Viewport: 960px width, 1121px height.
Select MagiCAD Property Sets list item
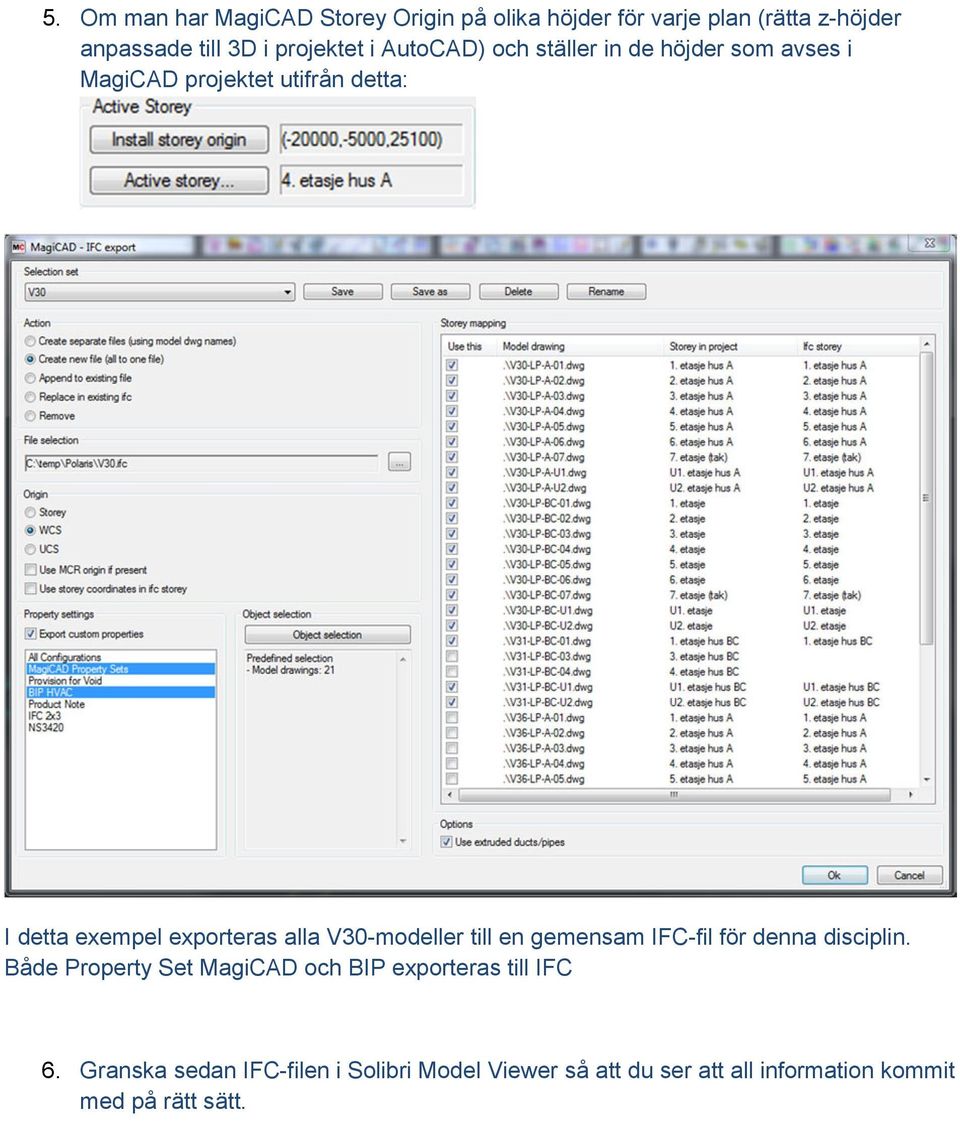[121, 668]
